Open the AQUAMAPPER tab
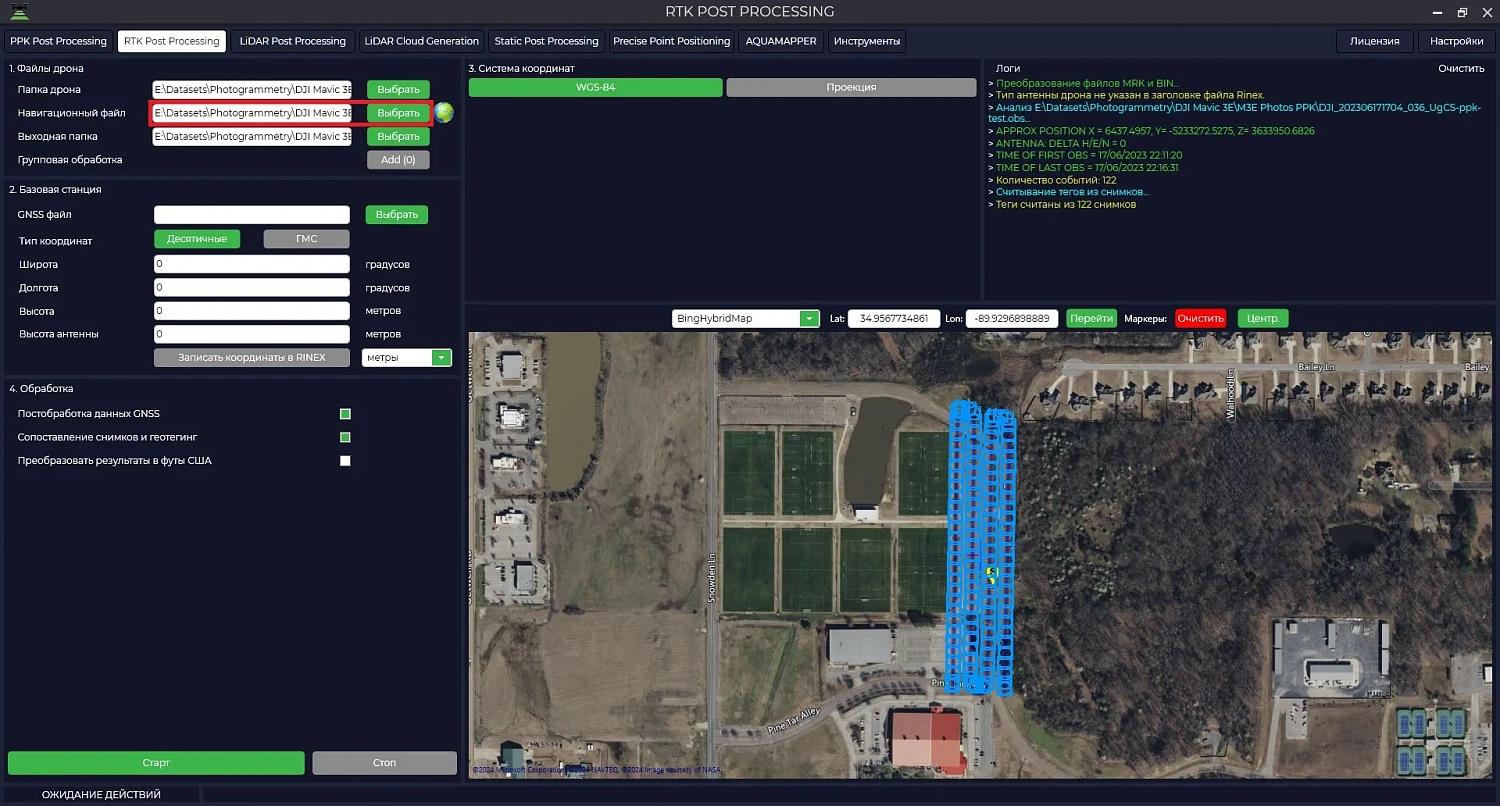 (x=783, y=41)
